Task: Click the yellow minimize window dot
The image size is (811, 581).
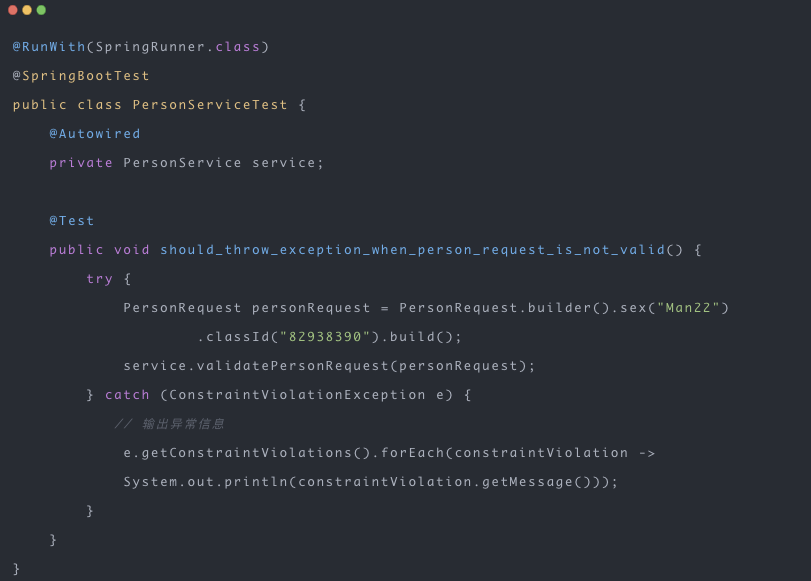Action: pyautogui.click(x=27, y=10)
